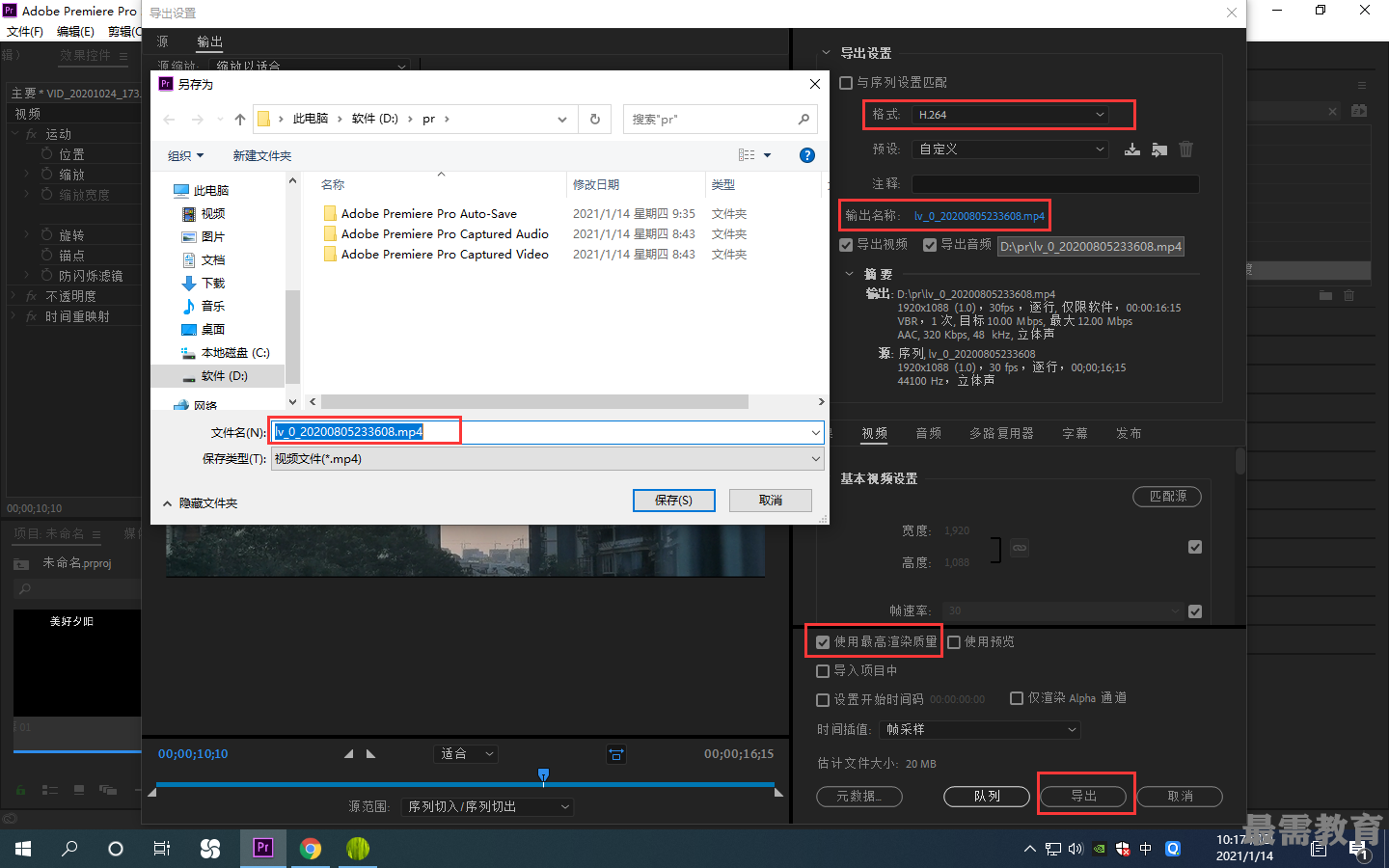This screenshot has width=1389, height=868.
Task: Open the 源范围 序列切入/序列切出 dropdown
Action: click(488, 807)
